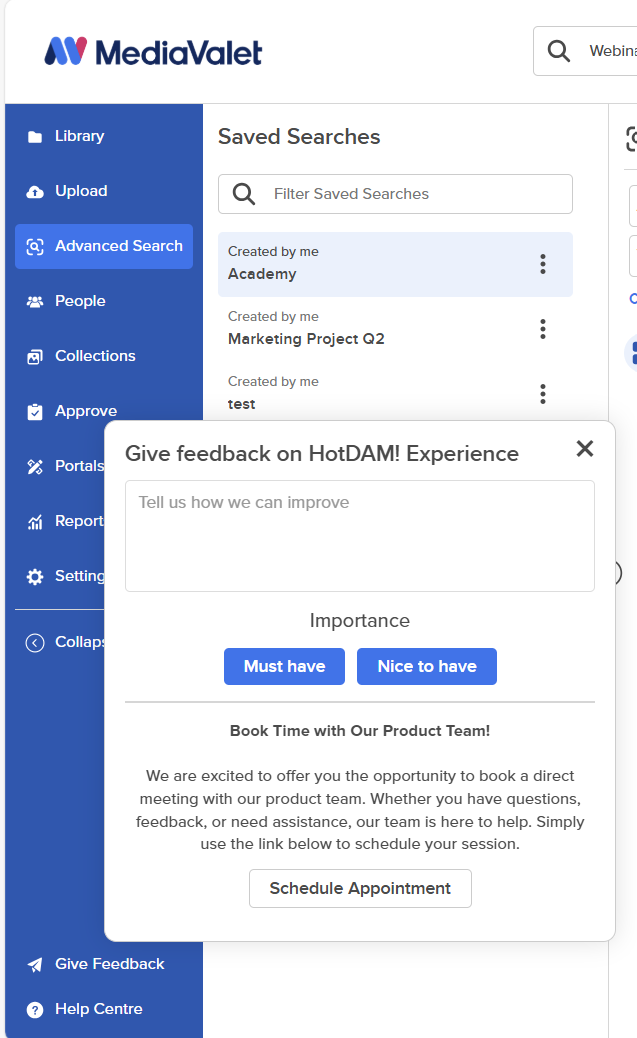Click the Give feedback on HotDAM! Experience title
The height and width of the screenshot is (1038, 637).
pos(322,453)
